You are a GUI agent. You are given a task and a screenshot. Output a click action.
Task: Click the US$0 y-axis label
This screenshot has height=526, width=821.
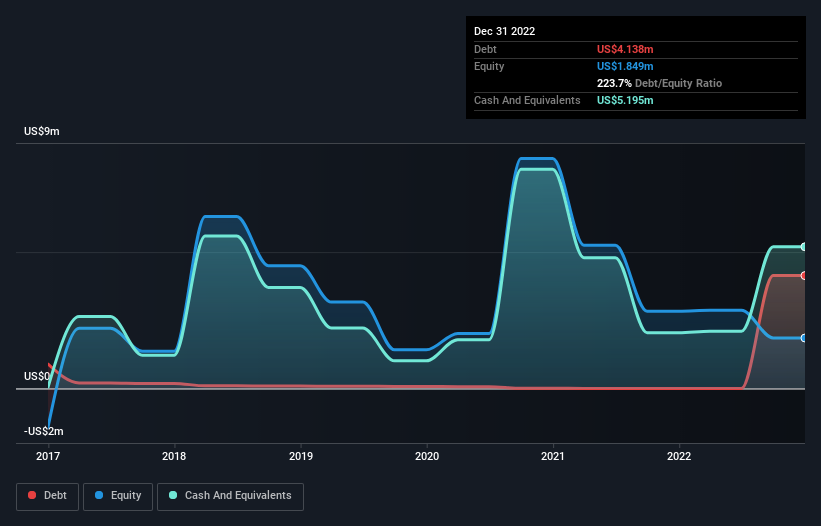37,376
